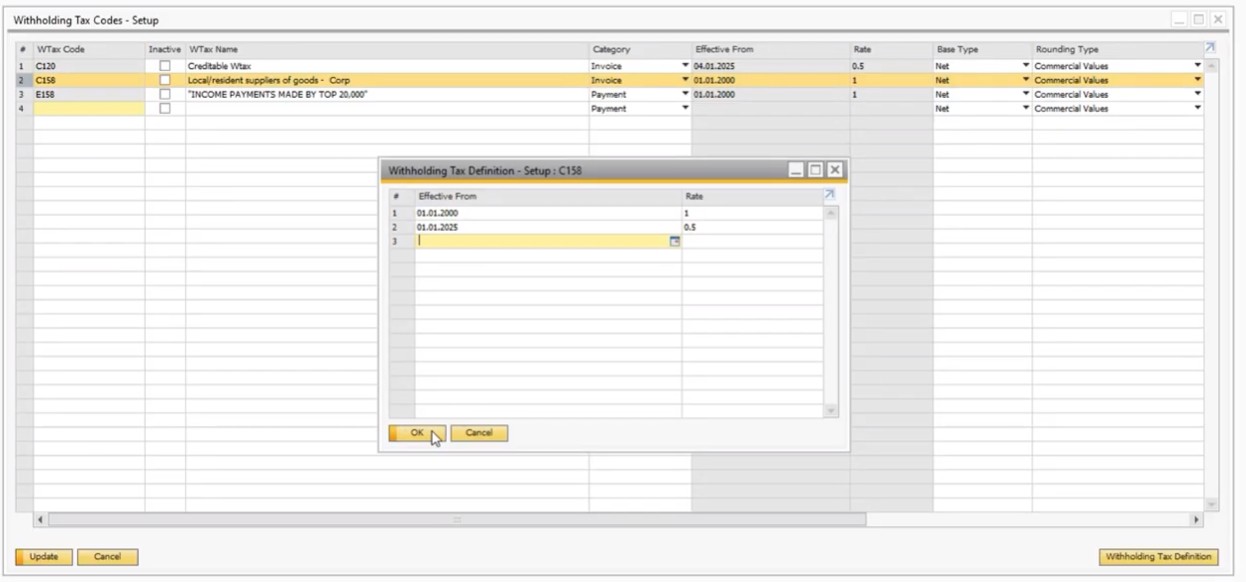This screenshot has height=582, width=1246.
Task: Toggle Inactive checkbox for C158
Action: coord(165,80)
